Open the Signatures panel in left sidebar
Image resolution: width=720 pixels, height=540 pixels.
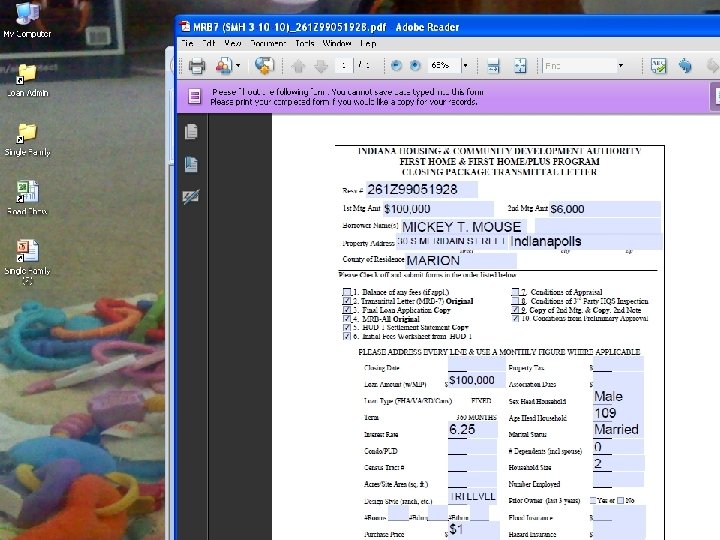coord(191,197)
